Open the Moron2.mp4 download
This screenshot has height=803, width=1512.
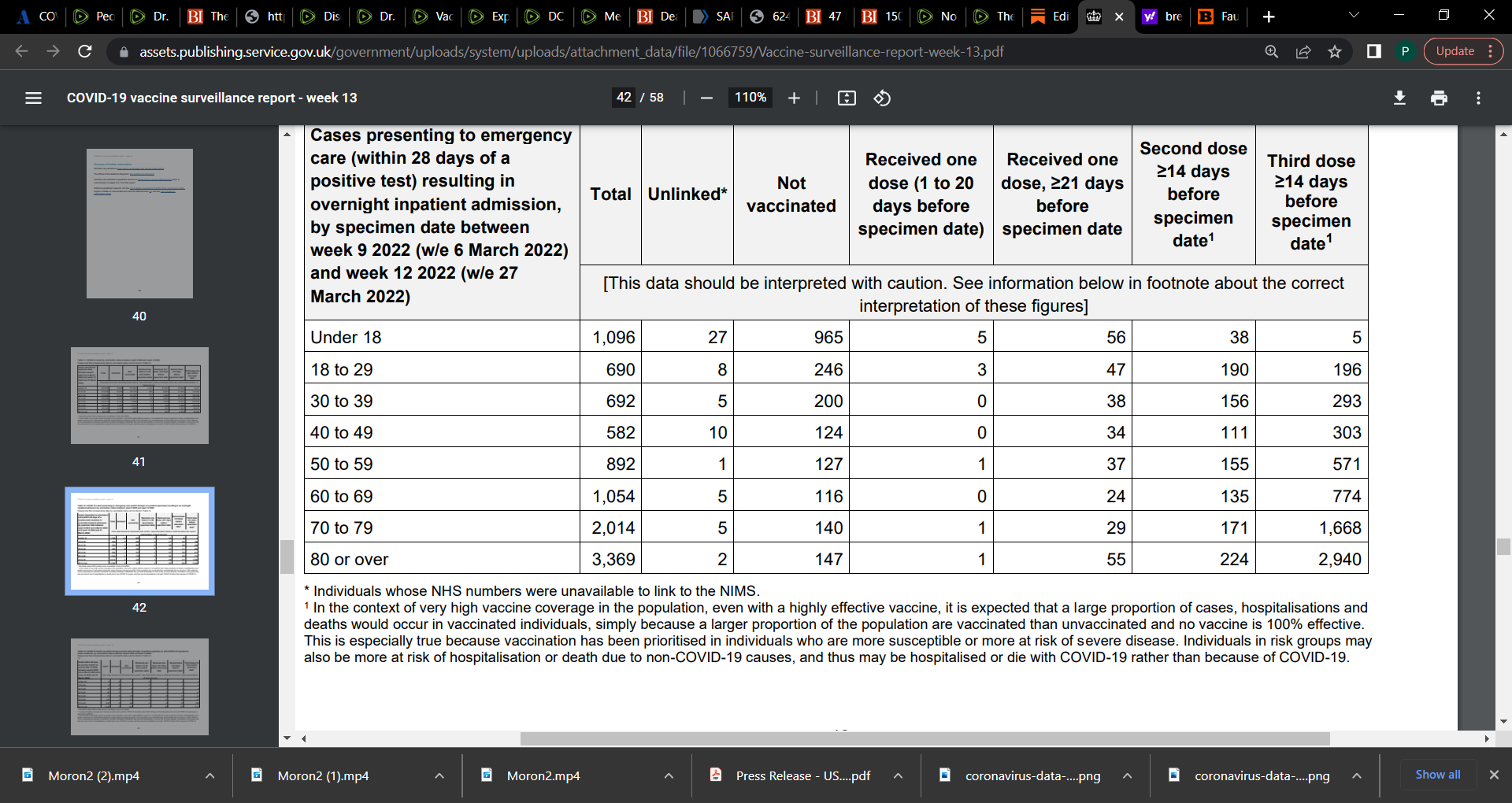[543, 775]
